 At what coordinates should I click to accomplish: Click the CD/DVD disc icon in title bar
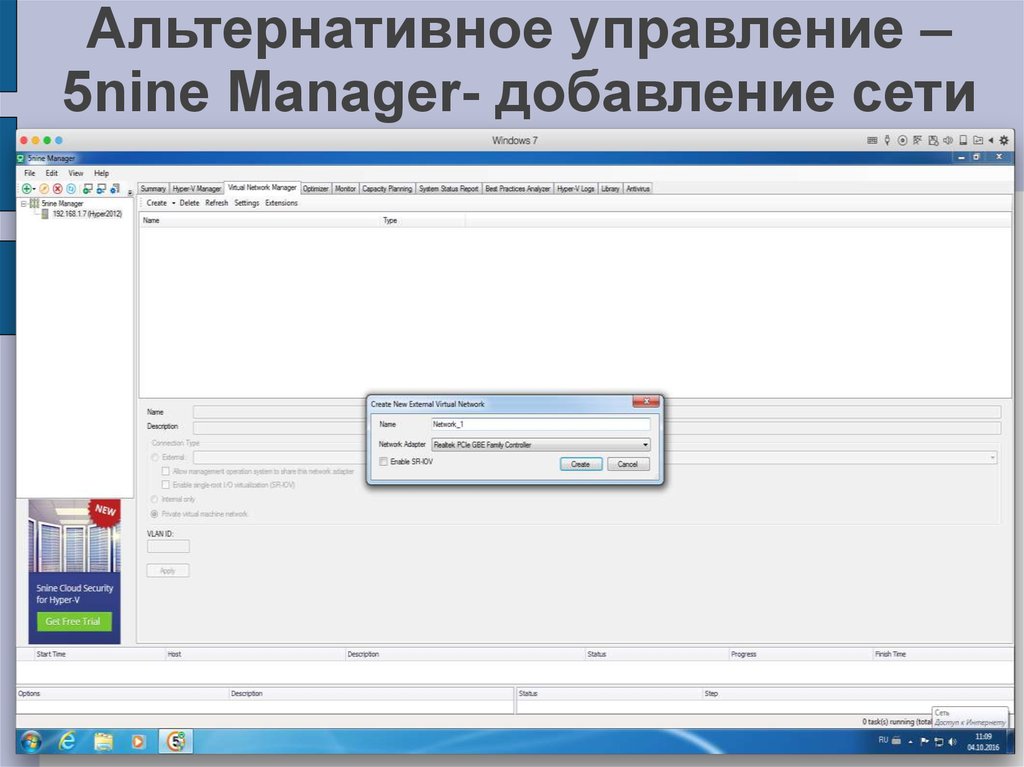[902, 140]
